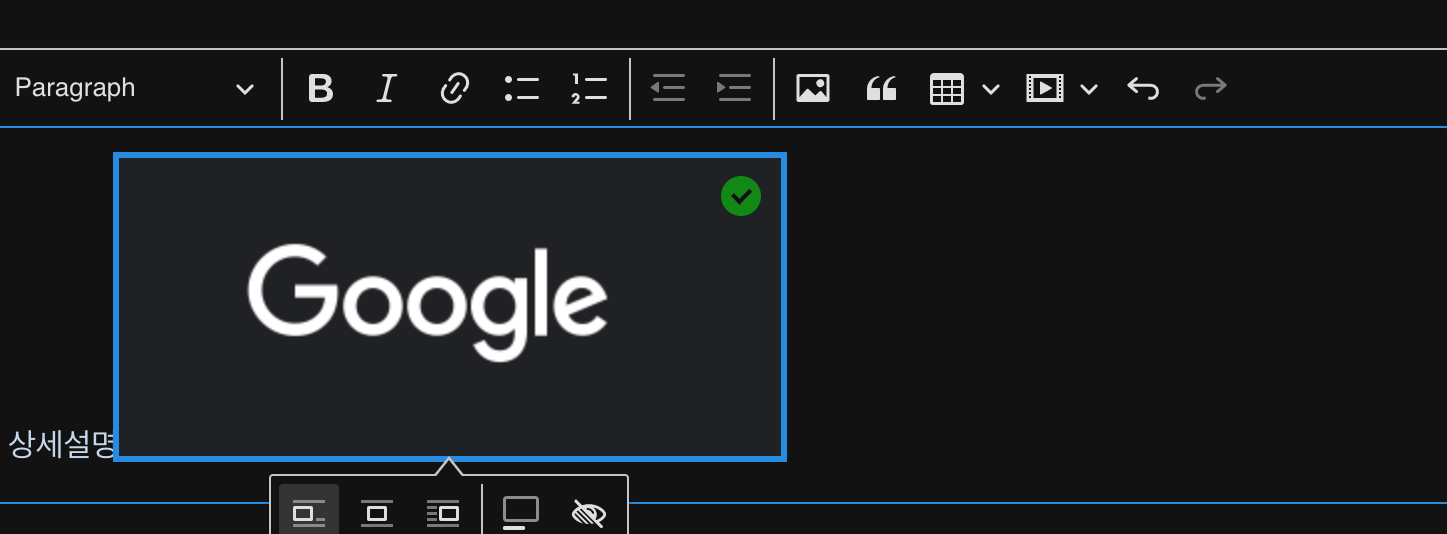Decrease the indent
Screen dimensions: 1447x534
(x=668, y=88)
